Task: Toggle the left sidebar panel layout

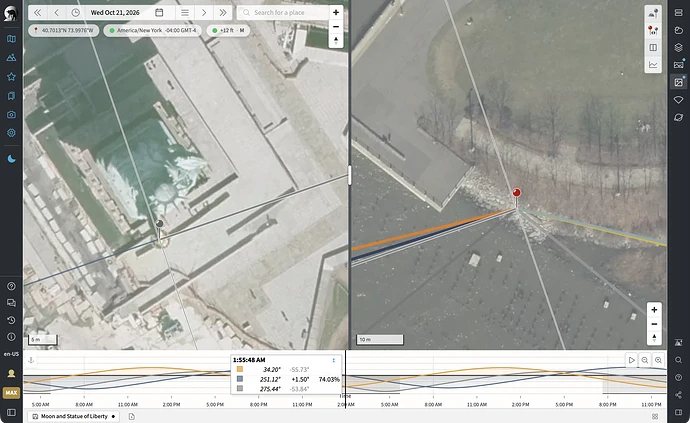Action: 11,412
